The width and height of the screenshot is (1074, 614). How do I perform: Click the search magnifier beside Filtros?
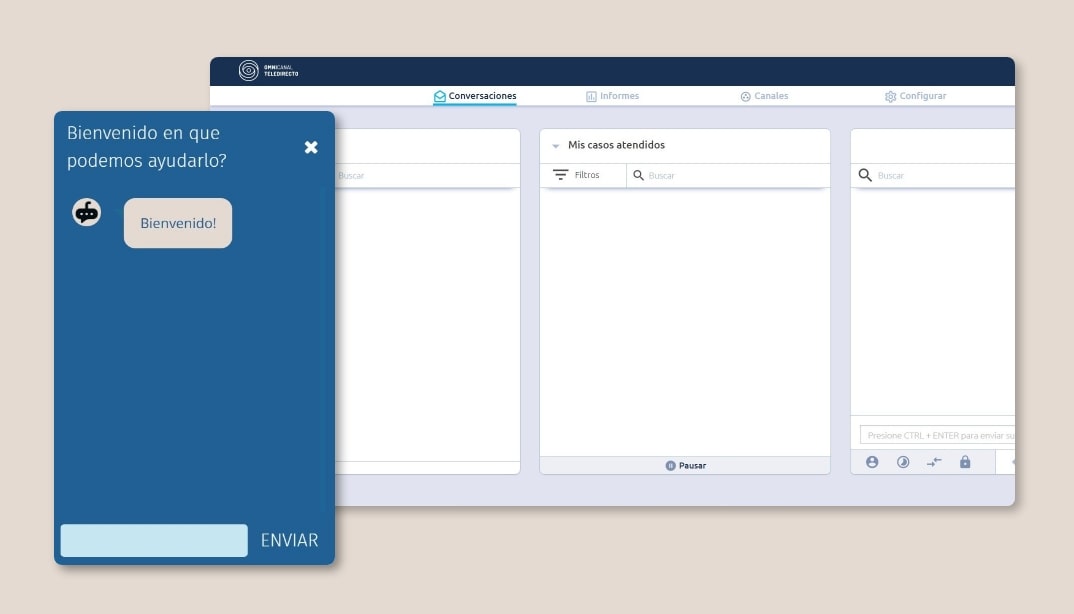[638, 175]
